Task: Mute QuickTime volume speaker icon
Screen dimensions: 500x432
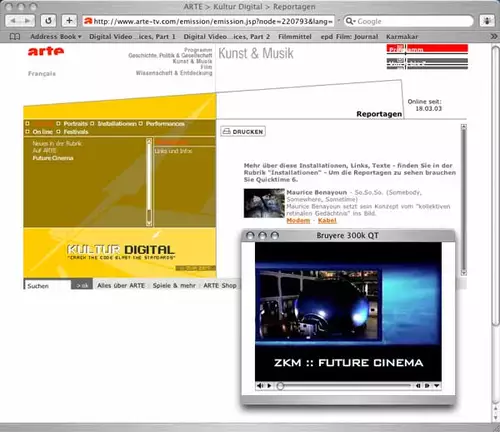Action: (x=260, y=386)
